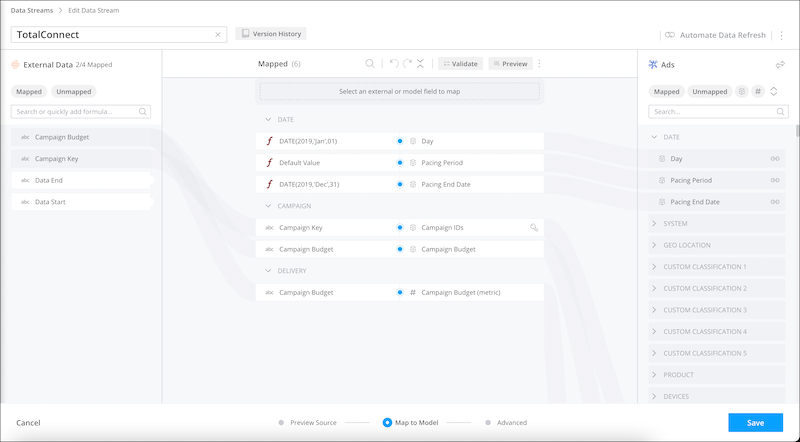Select the Pacing Period mapped row
This screenshot has height=442, width=800.
[x=399, y=163]
